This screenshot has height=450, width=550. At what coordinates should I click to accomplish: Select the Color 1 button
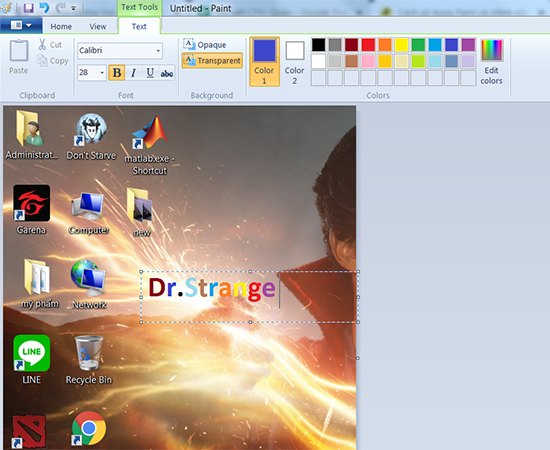click(x=264, y=61)
